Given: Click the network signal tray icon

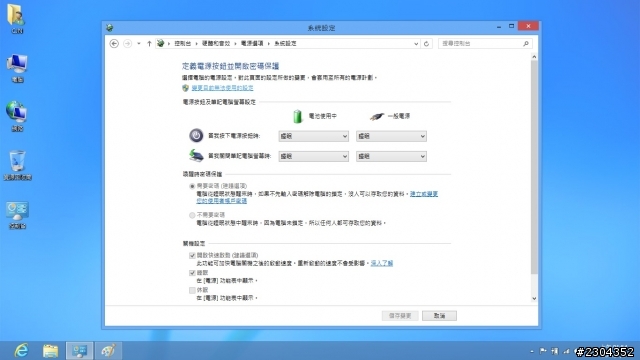Looking at the screenshot, I should click(567, 351).
